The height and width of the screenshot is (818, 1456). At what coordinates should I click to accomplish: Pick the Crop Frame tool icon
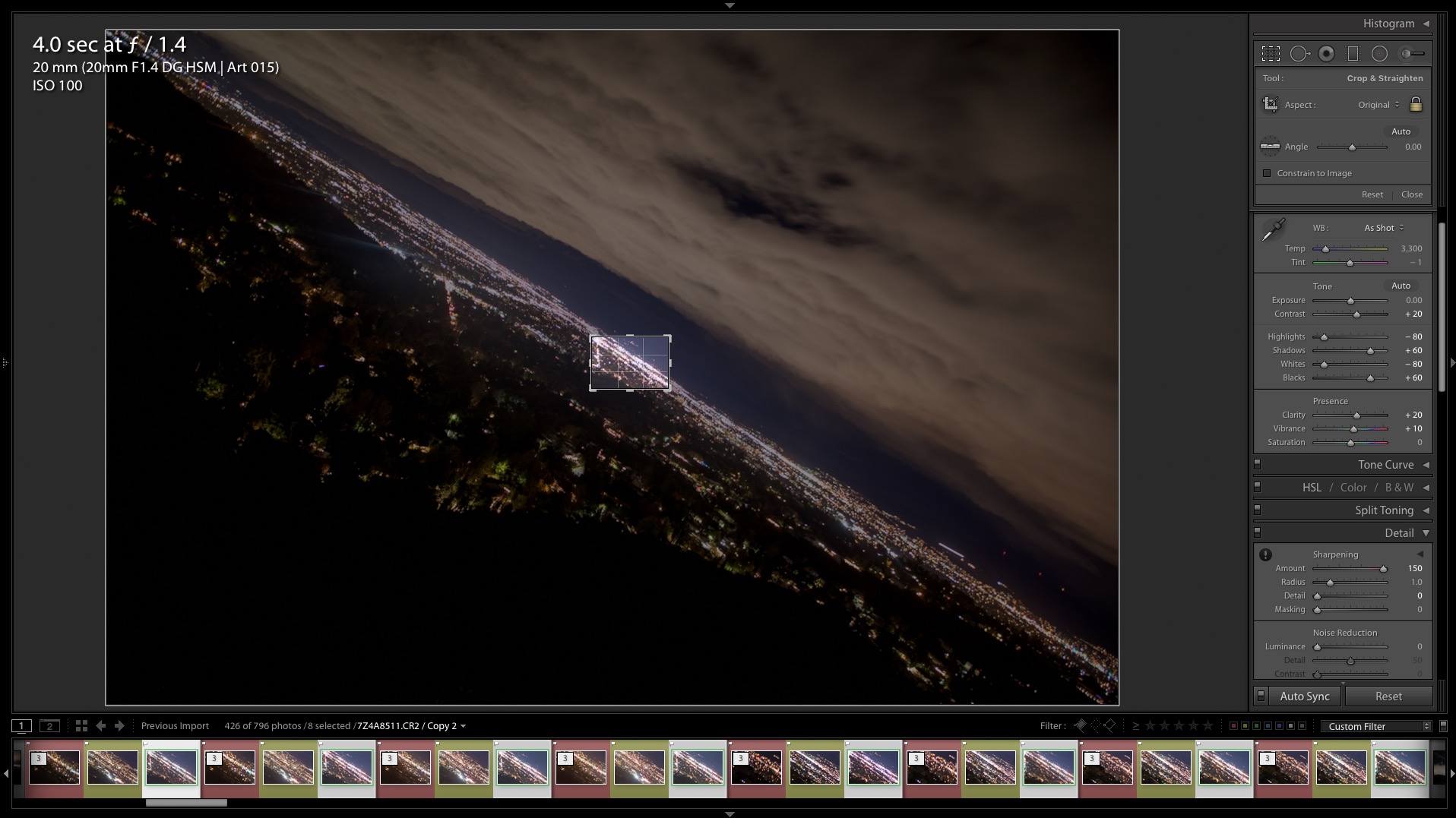1270,104
